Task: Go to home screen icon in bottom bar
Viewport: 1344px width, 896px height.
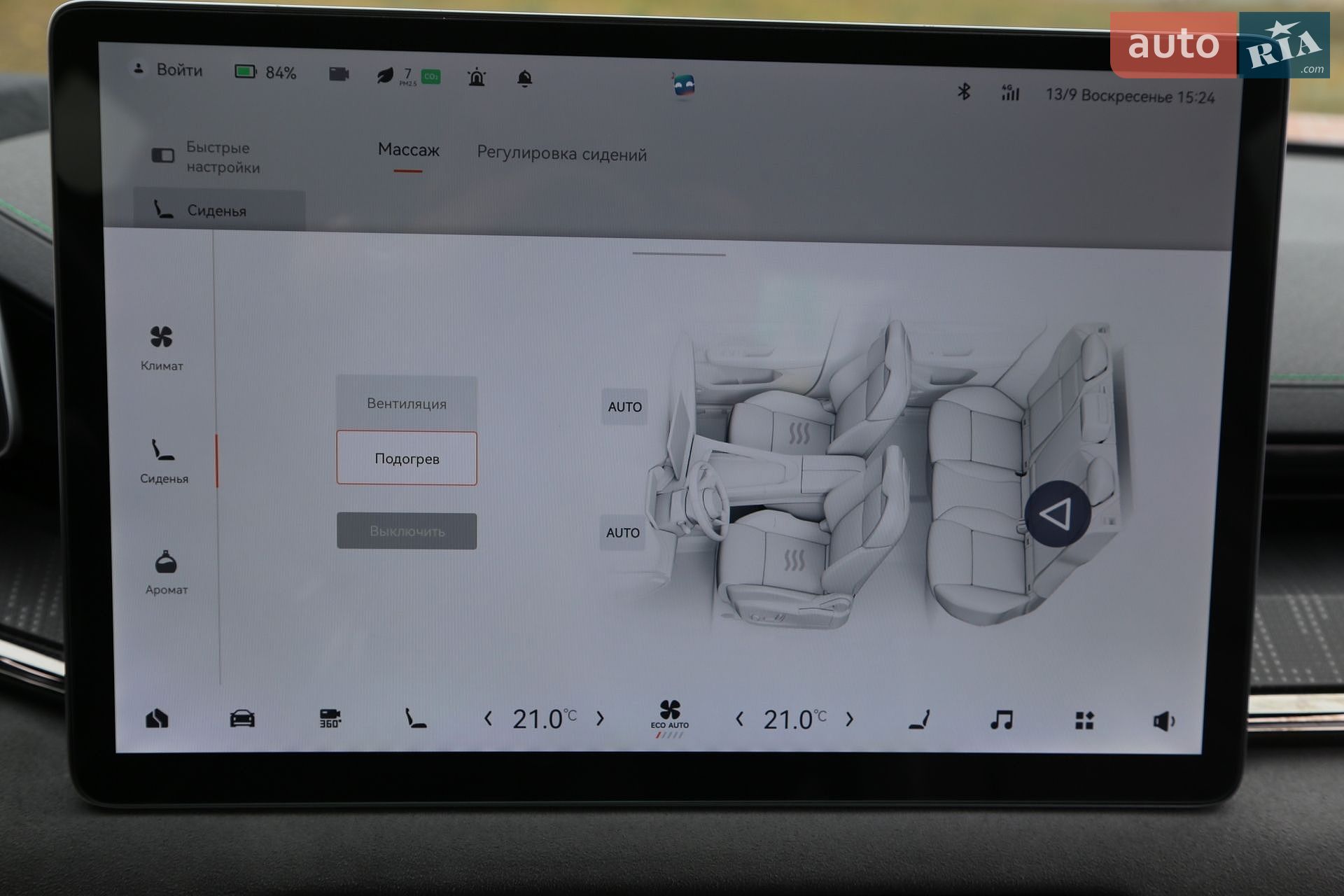Action: coord(157,718)
